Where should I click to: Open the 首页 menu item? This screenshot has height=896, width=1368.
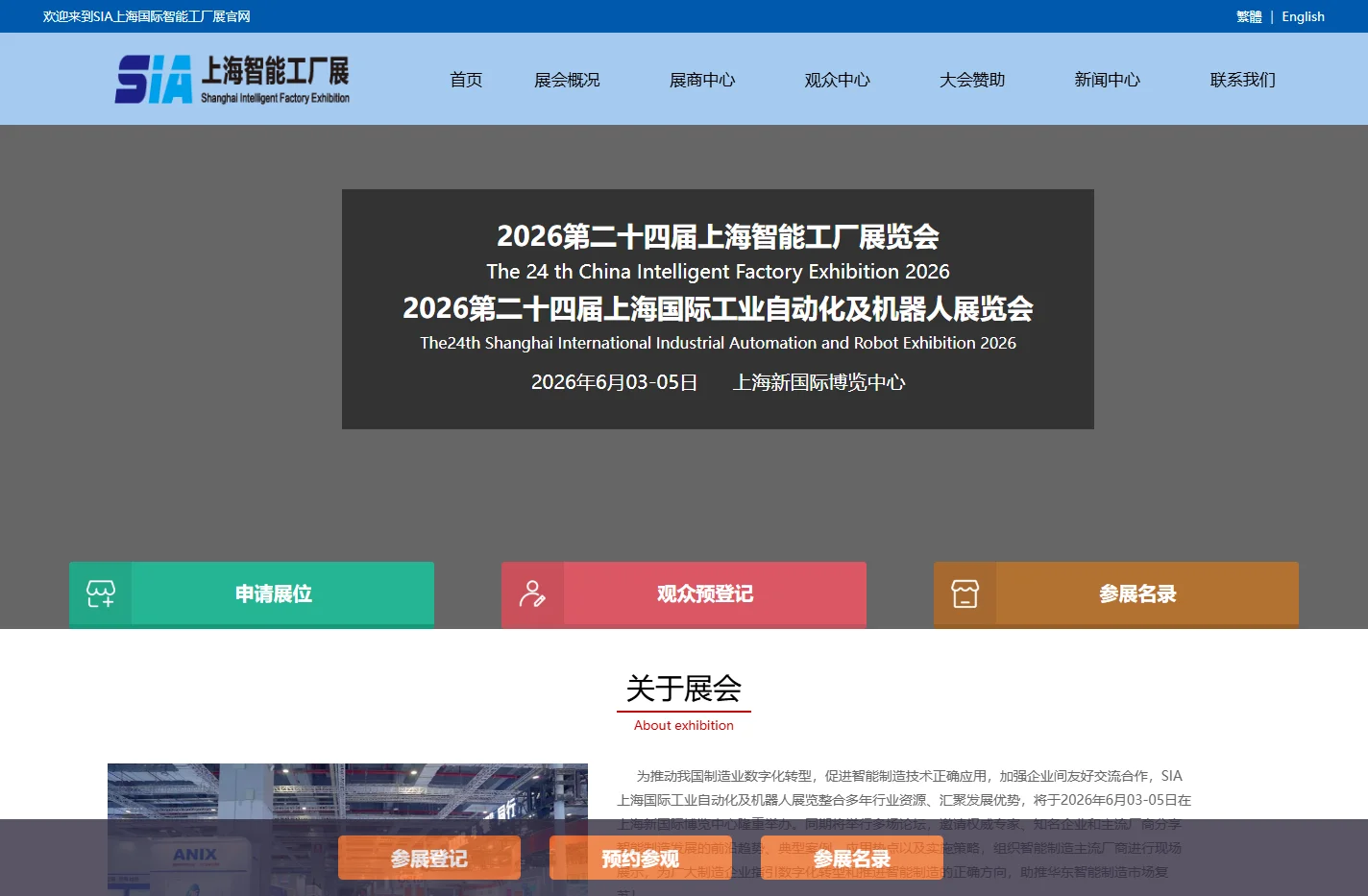point(466,80)
